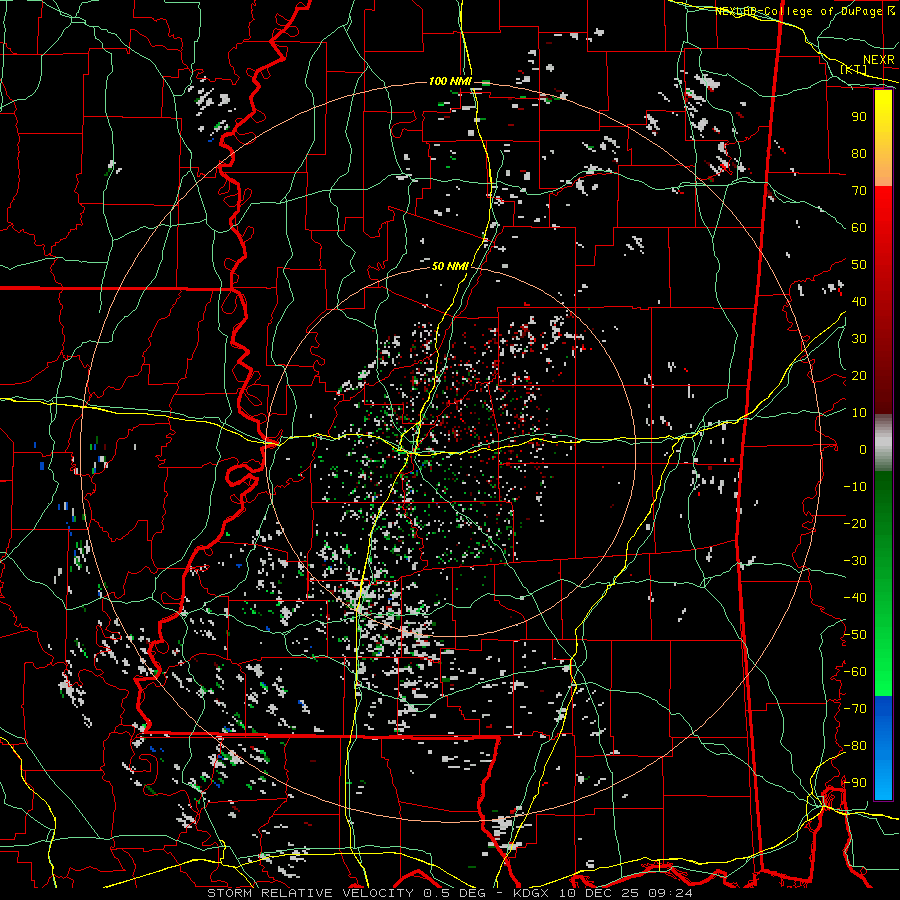Click the "-70" value on the velocity scale
Viewport: 900px width, 900px height.
click(x=855, y=709)
